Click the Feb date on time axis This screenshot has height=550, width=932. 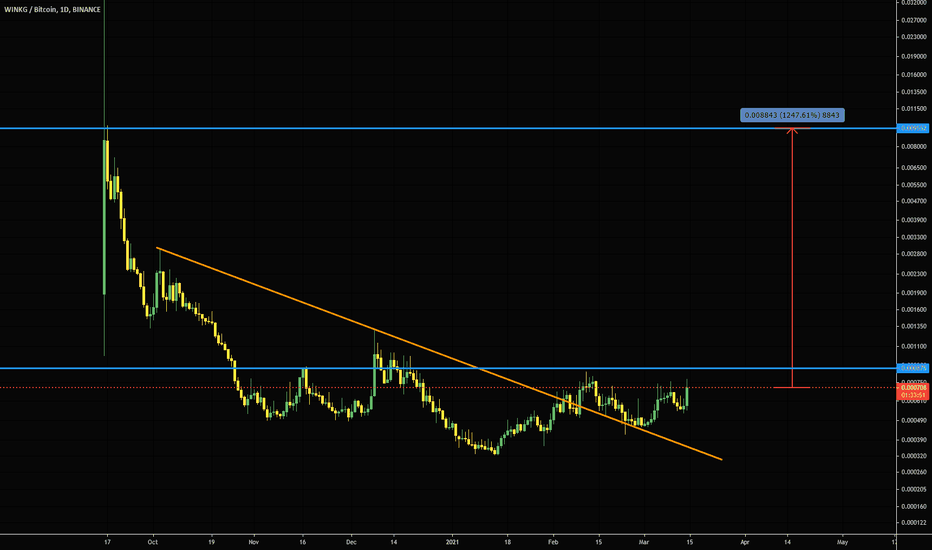click(553, 542)
